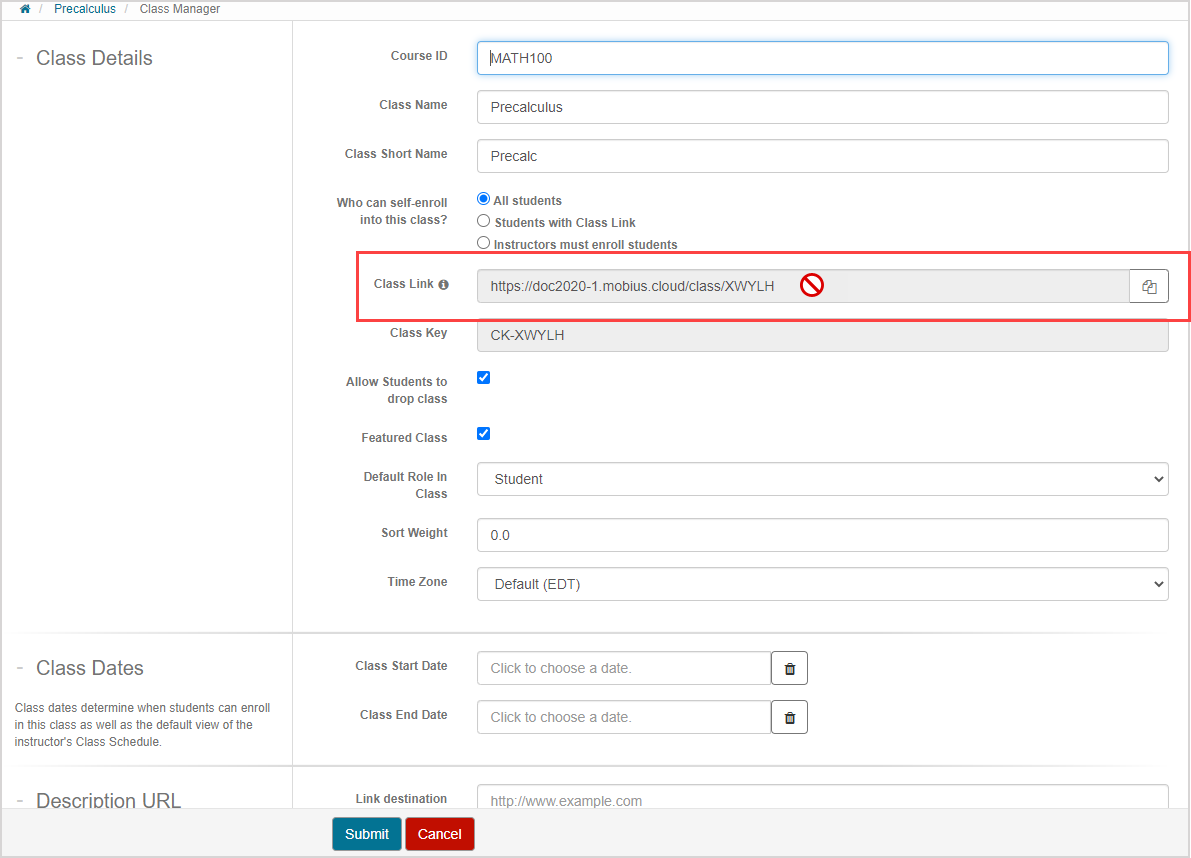Viewport: 1191px width, 858px height.
Task: Click the Class Start Date field
Action: (x=623, y=668)
